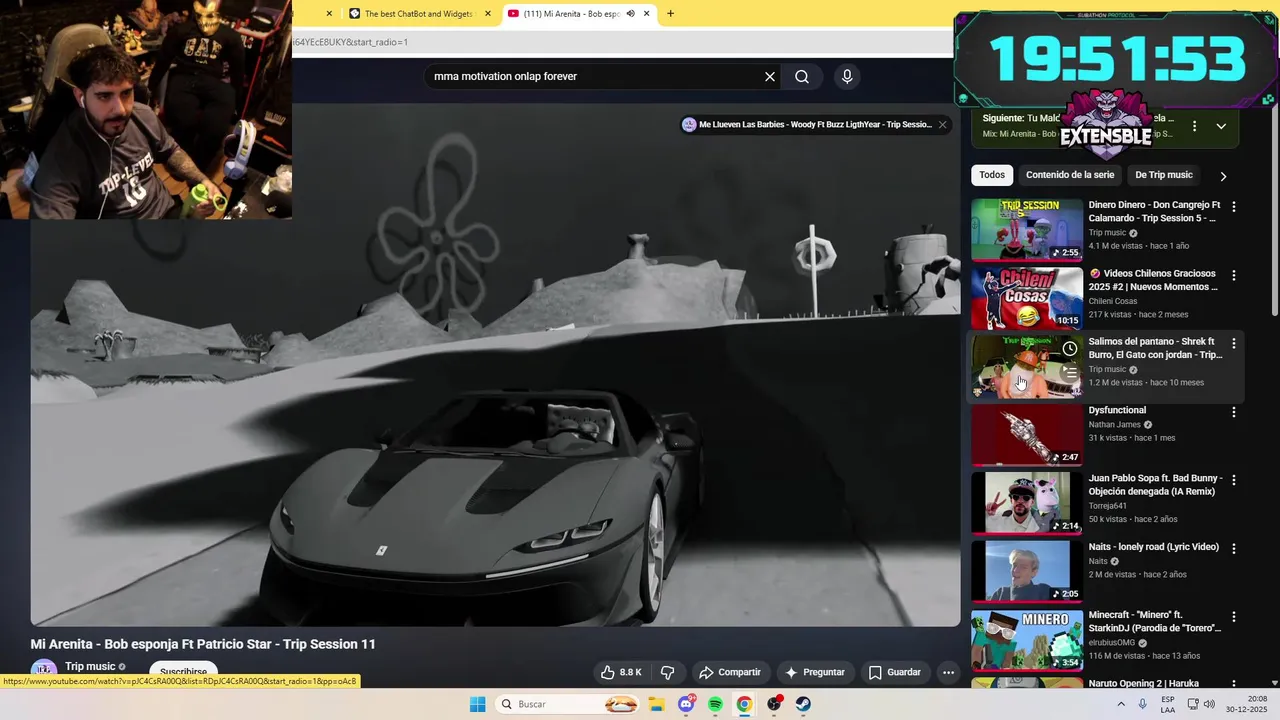Open the volume speaker tray icon
Viewport: 1280px width, 720px height.
click(1209, 704)
